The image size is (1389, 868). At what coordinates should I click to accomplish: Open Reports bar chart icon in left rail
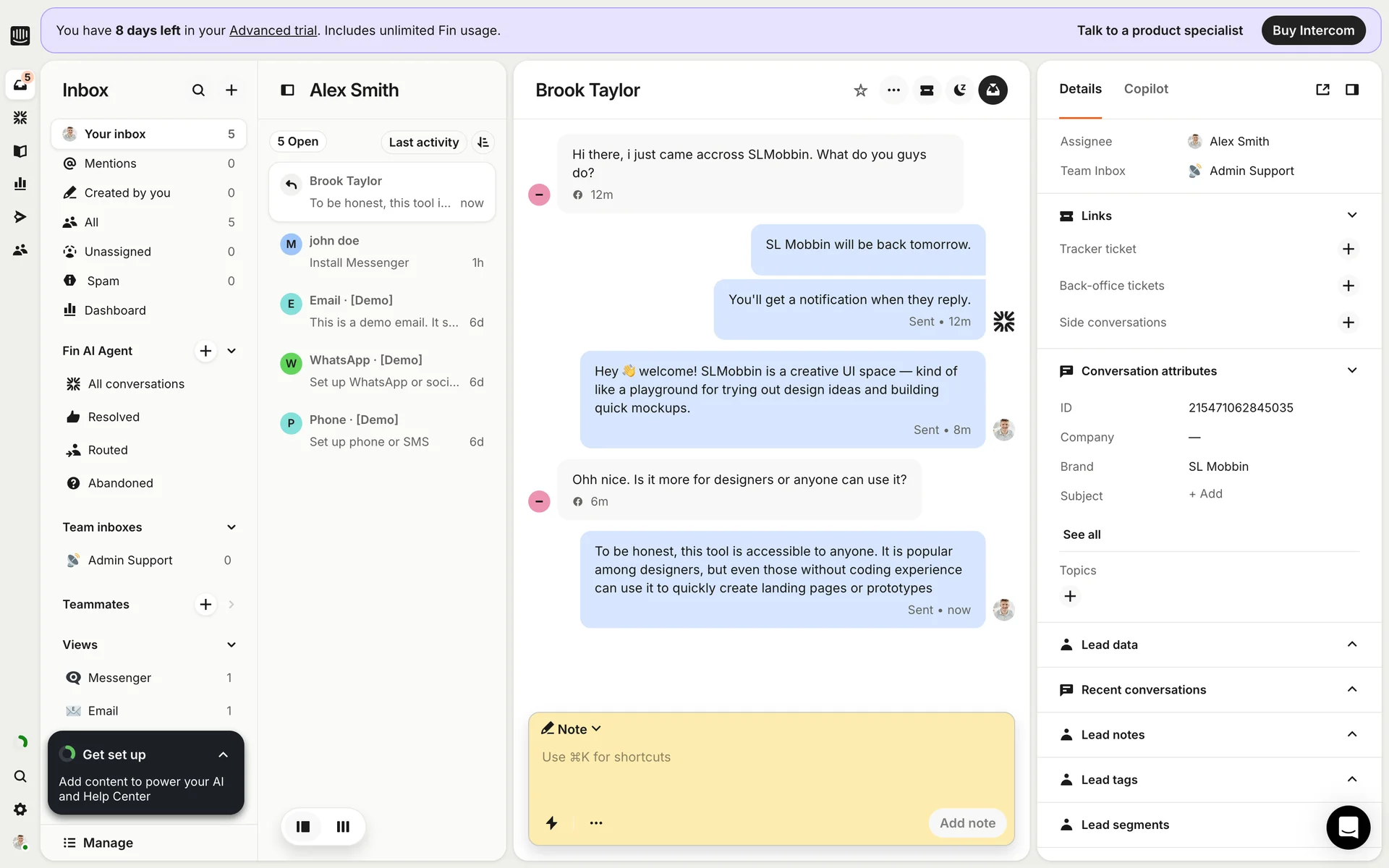click(20, 184)
